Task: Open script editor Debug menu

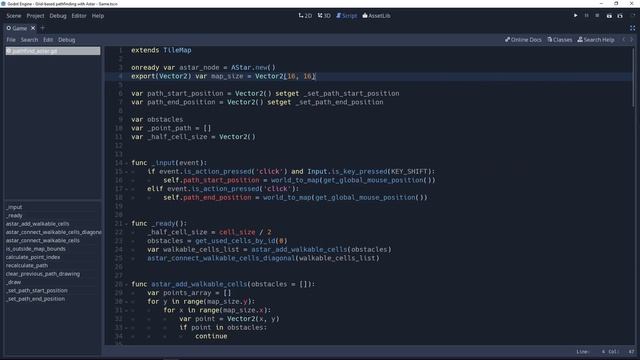Action: pos(67,40)
